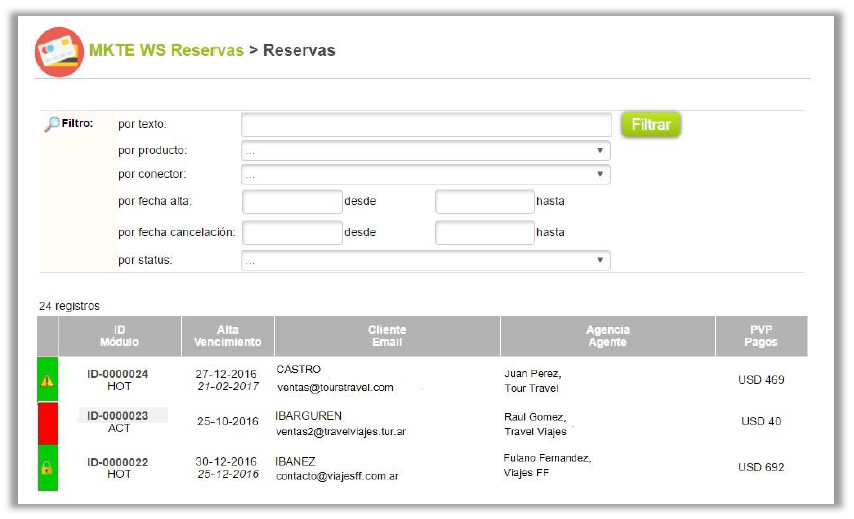
Task: Click the padlock icon on ID-0000022 row
Action: 47,468
